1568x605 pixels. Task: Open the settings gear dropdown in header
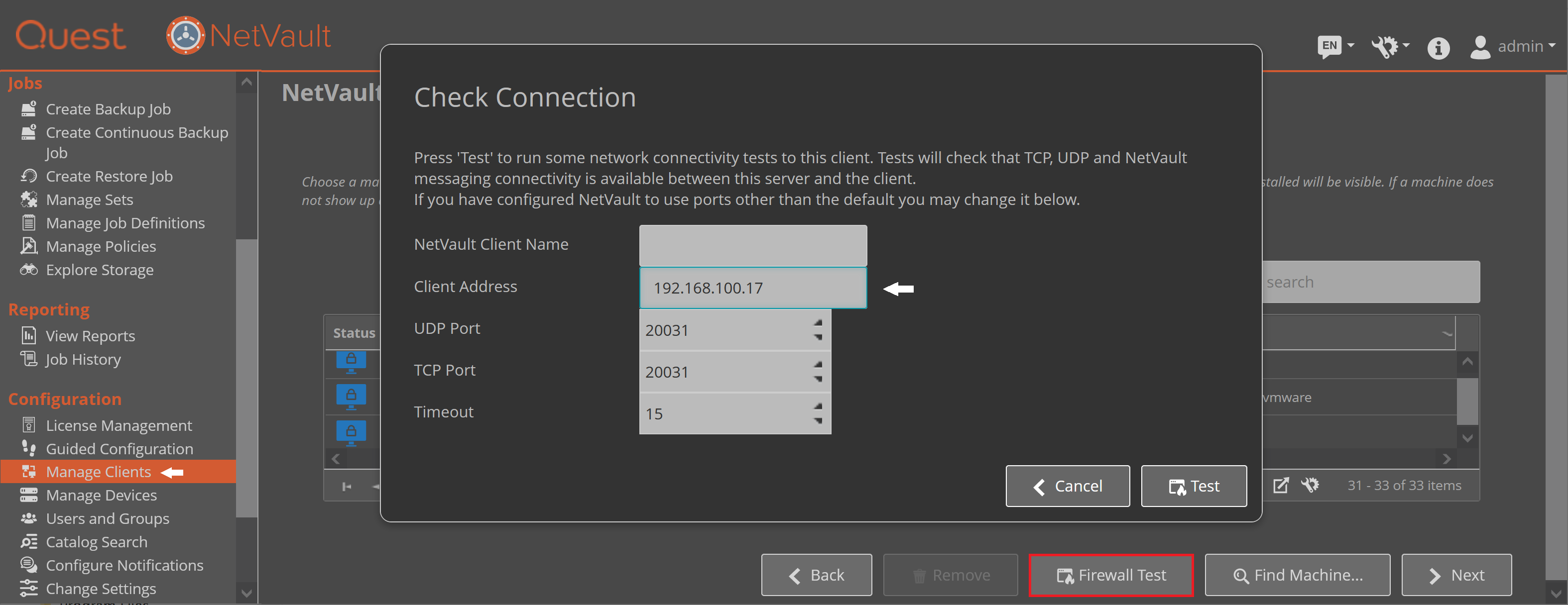tap(1390, 46)
